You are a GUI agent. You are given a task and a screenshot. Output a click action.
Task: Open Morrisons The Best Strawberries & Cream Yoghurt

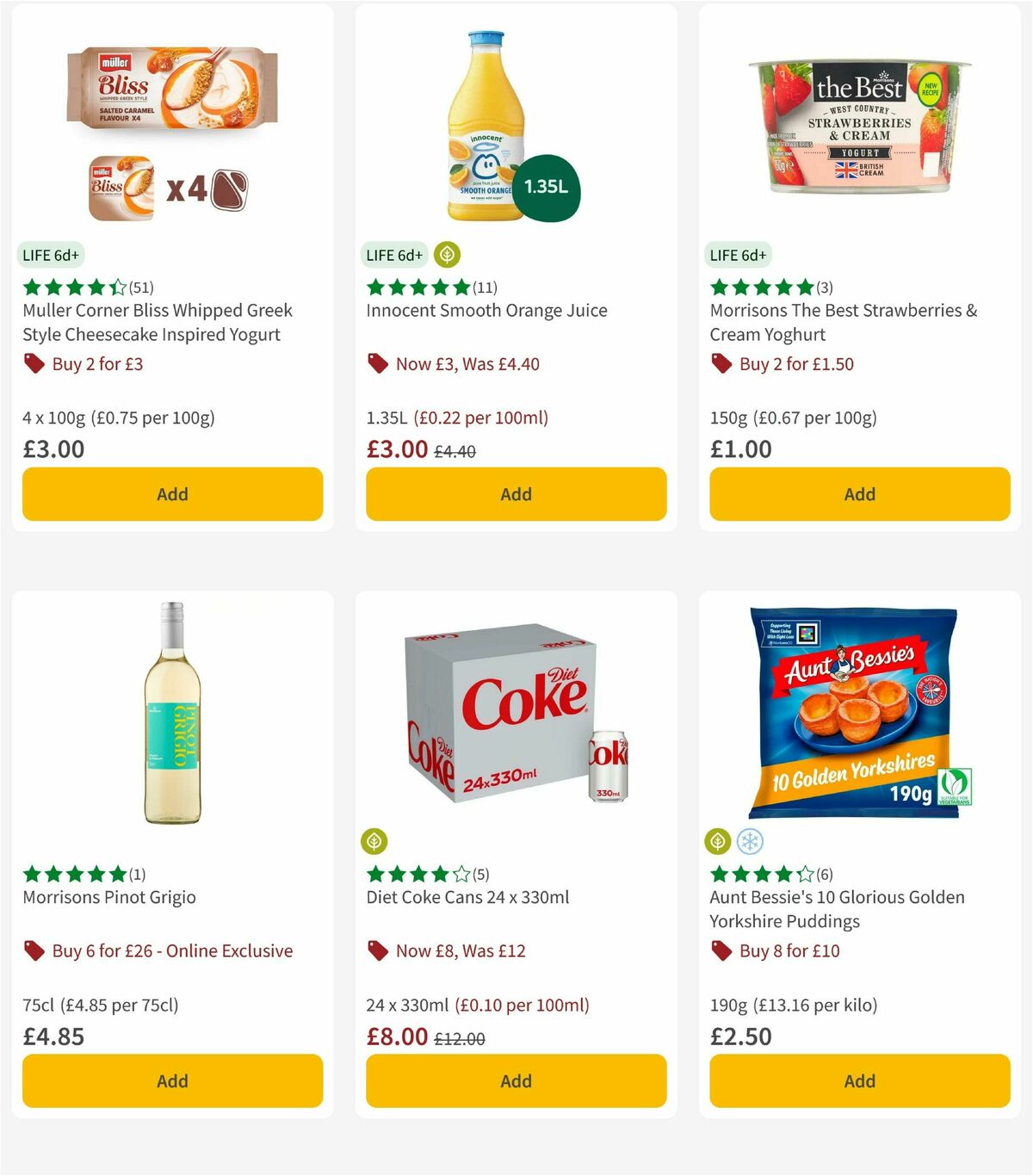point(843,322)
